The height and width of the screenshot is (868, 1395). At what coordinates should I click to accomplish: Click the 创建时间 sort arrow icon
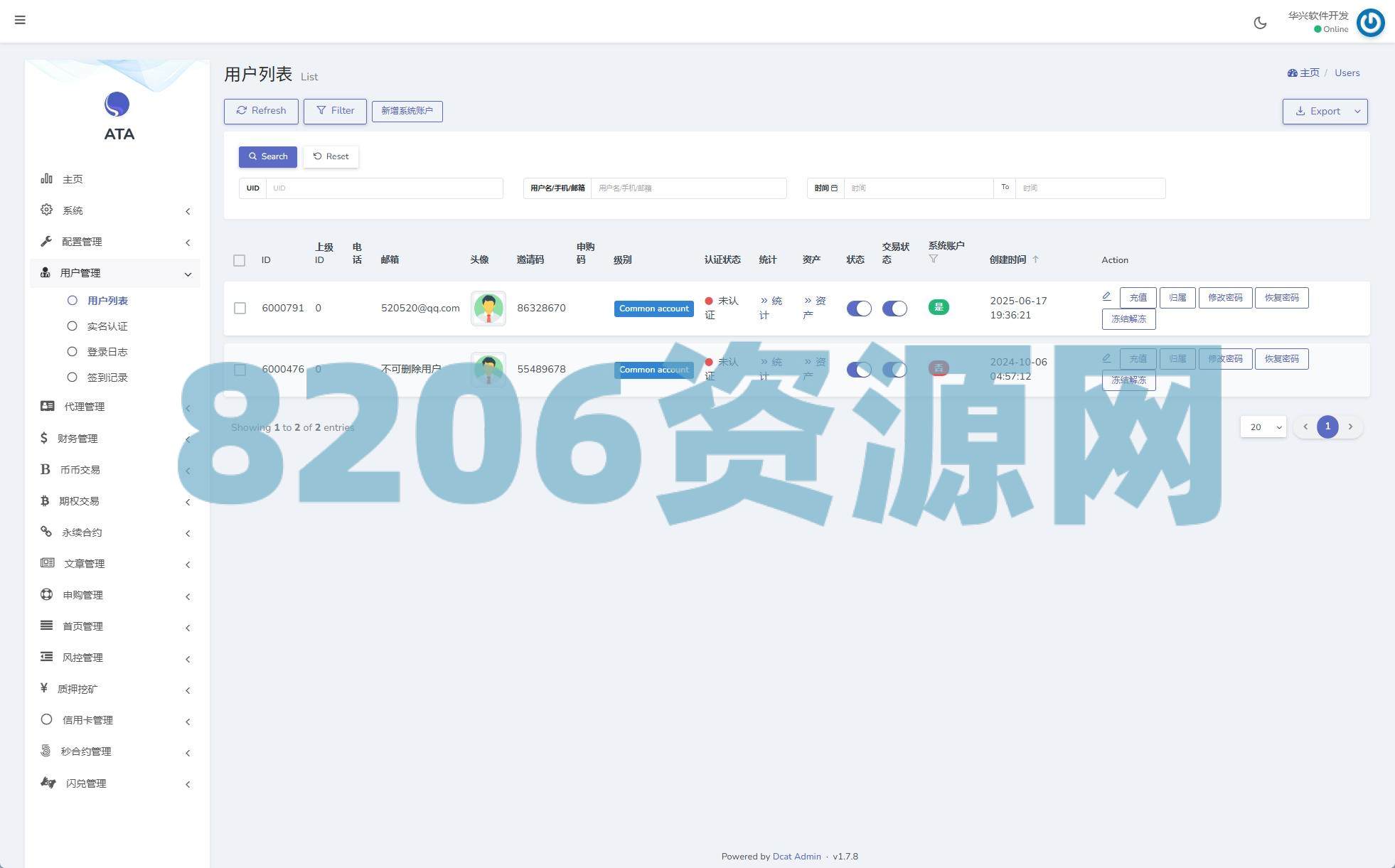pos(1035,259)
